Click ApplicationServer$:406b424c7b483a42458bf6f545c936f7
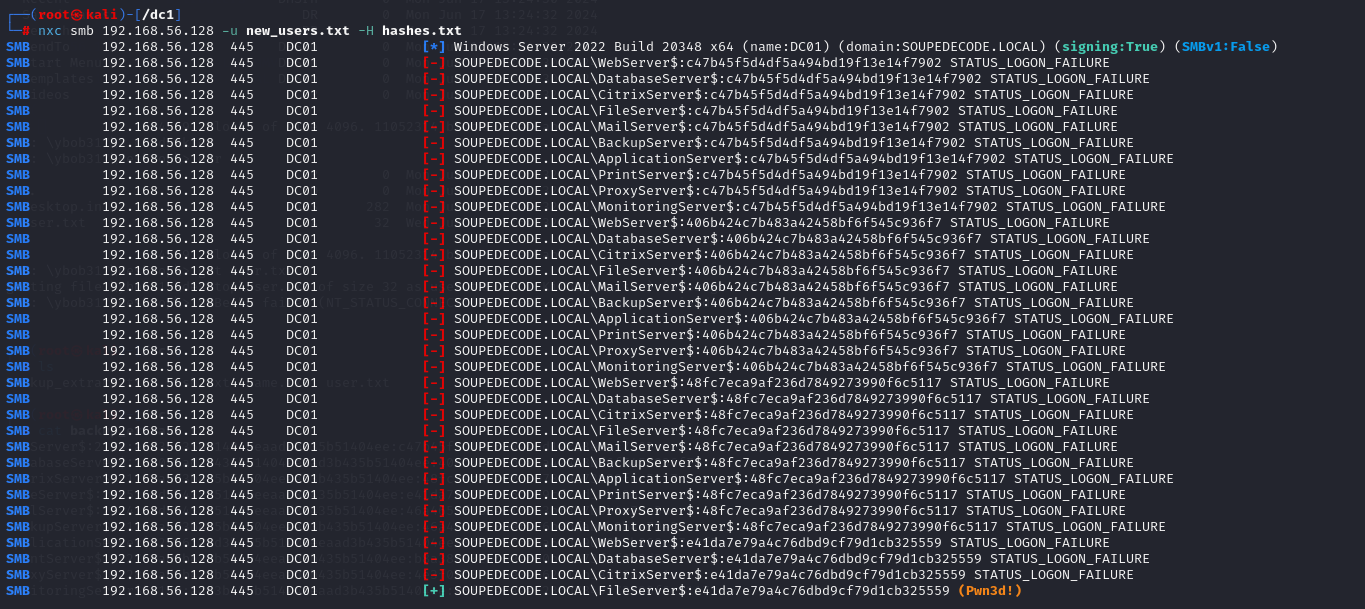This screenshot has height=609, width=1365. (x=802, y=319)
